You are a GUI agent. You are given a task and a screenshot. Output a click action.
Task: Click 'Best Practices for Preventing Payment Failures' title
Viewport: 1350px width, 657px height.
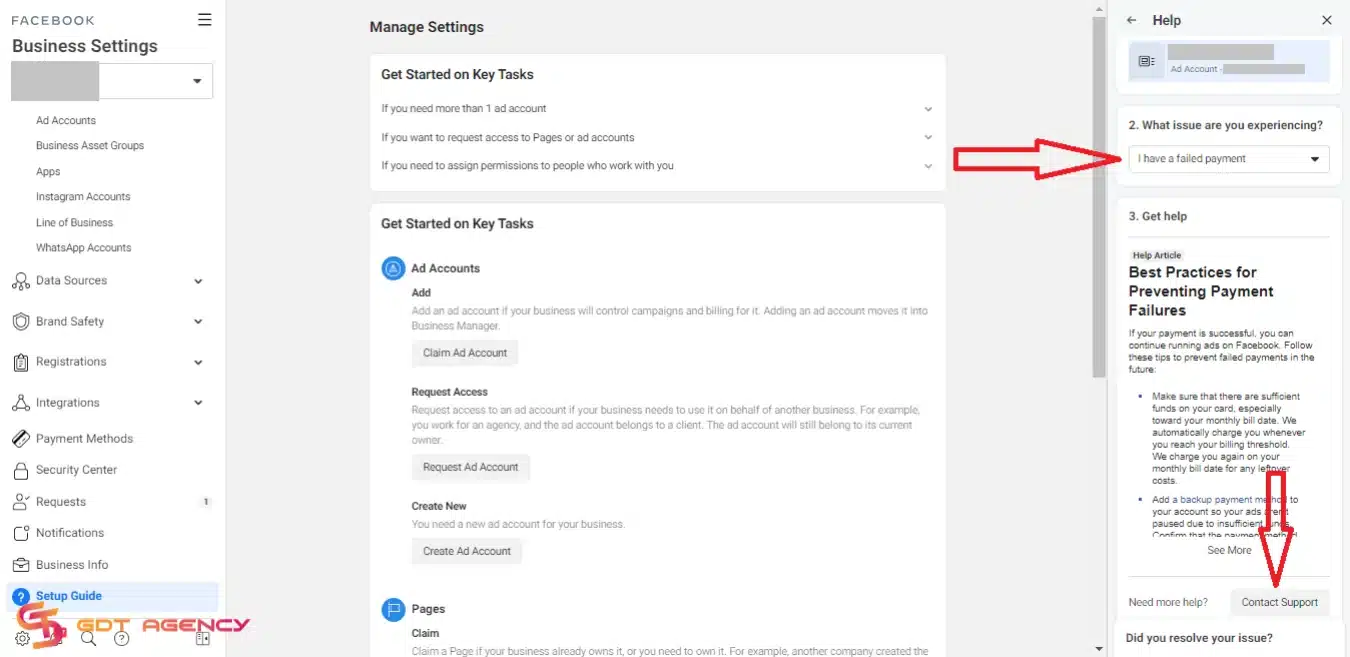tap(1201, 291)
